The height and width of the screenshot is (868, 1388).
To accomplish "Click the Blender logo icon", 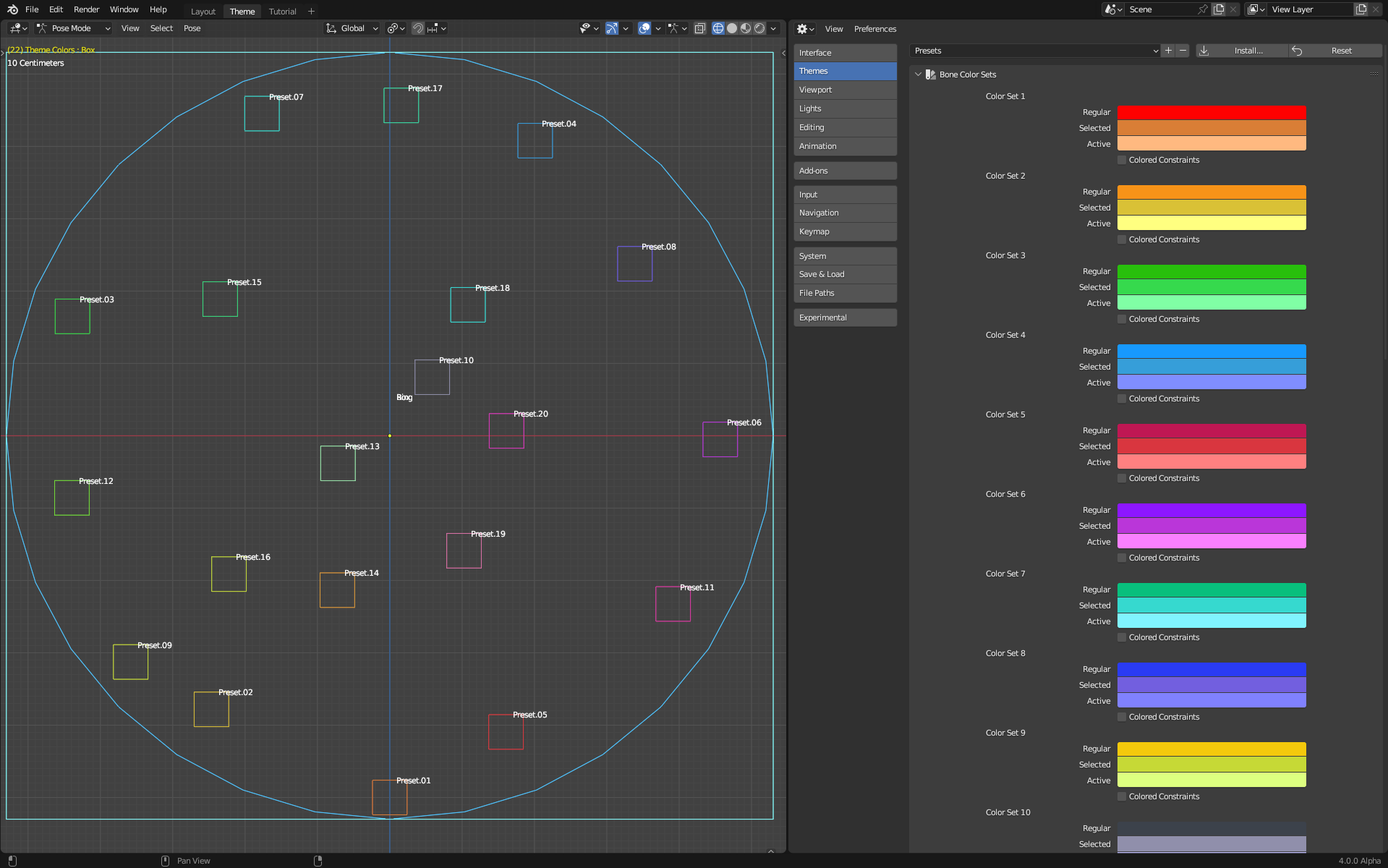I will point(12,9).
